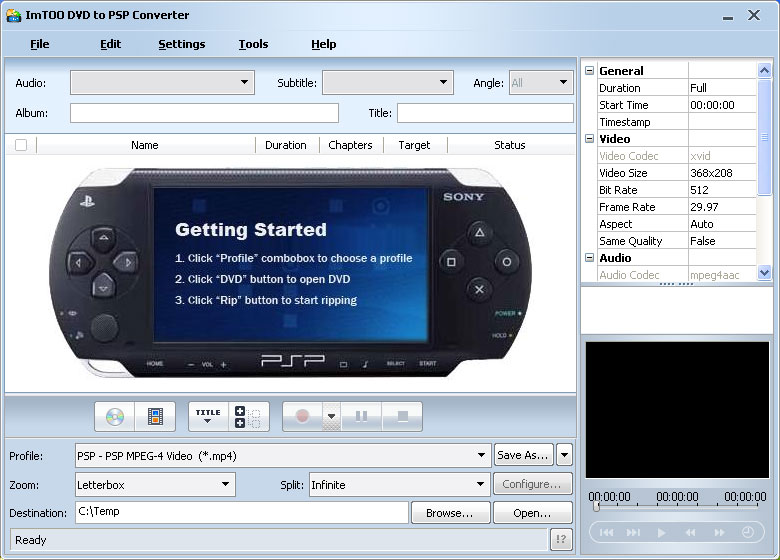Open the Tools menu
The width and height of the screenshot is (780, 560).
(253, 44)
